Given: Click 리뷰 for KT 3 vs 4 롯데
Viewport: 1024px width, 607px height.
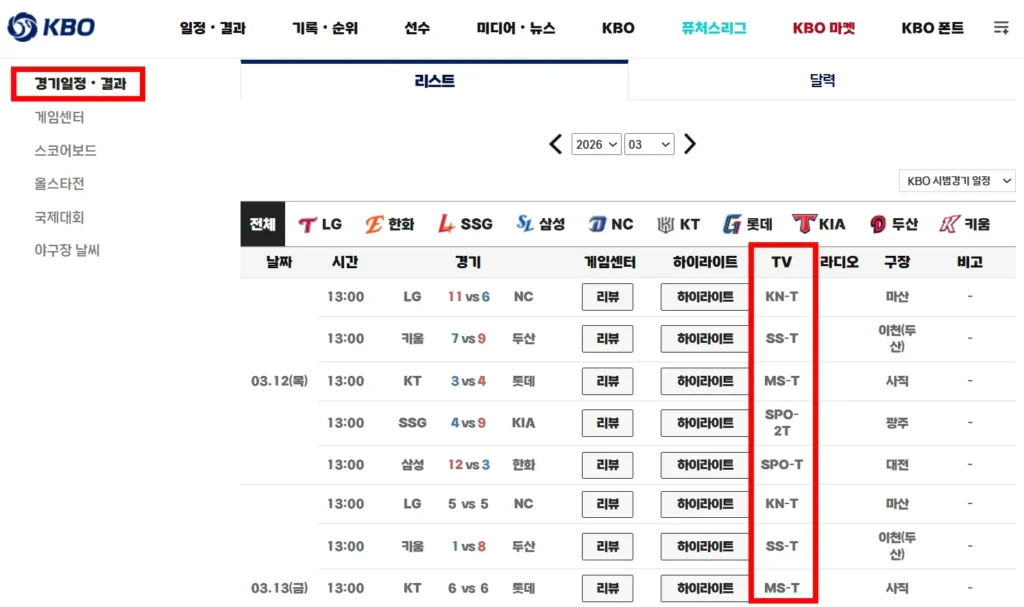Looking at the screenshot, I should click(x=607, y=381).
